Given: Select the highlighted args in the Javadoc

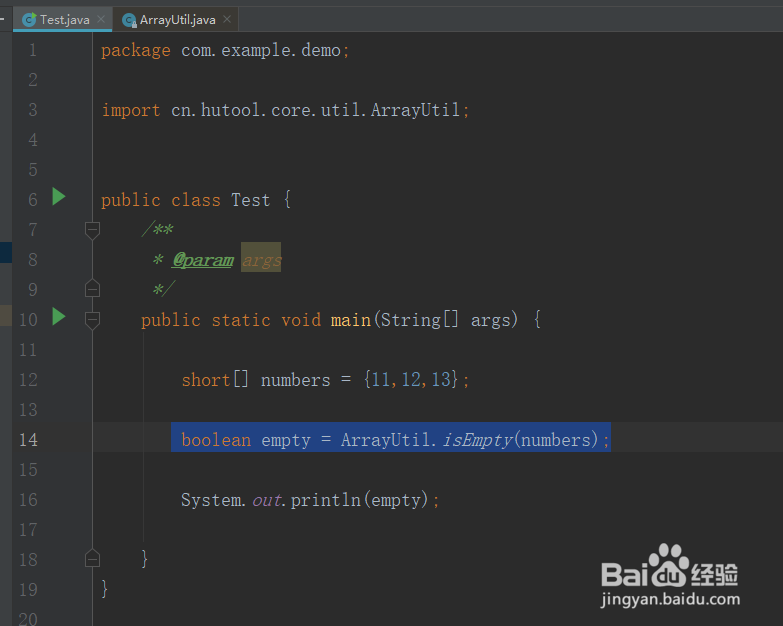Looking at the screenshot, I should tap(261, 258).
